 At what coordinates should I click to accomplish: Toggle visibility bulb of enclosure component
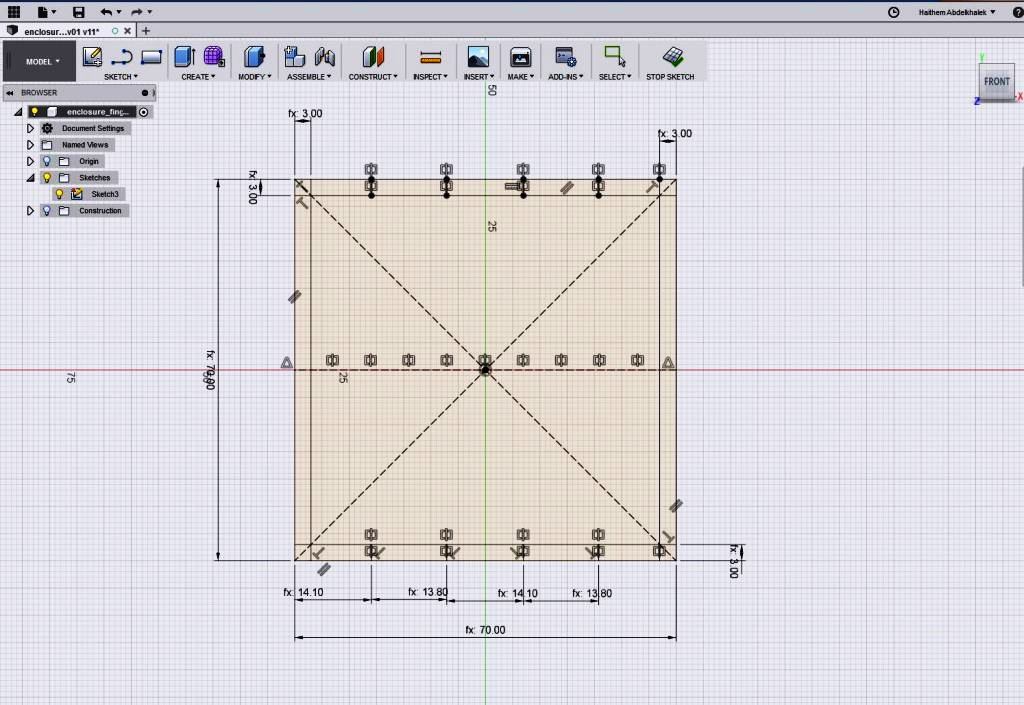point(35,112)
